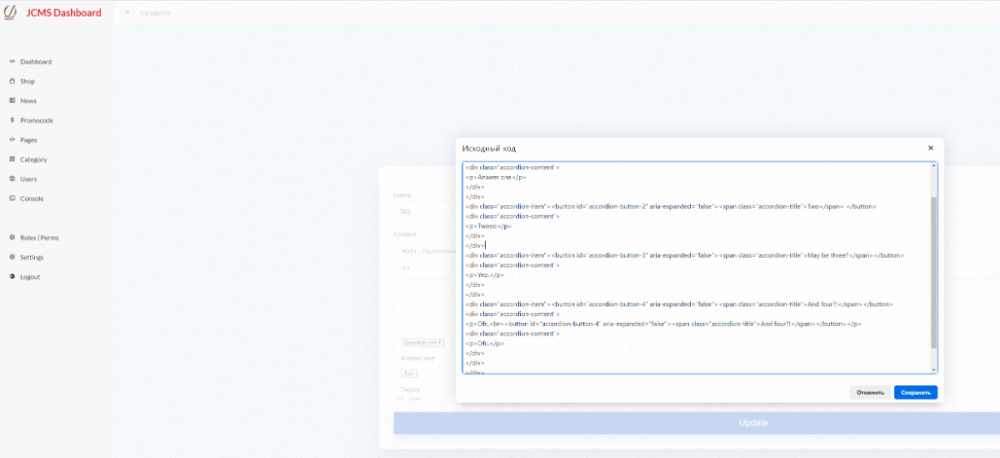This screenshot has height=458, width=1000.
Task: Open the Users section
Action: (x=28, y=179)
